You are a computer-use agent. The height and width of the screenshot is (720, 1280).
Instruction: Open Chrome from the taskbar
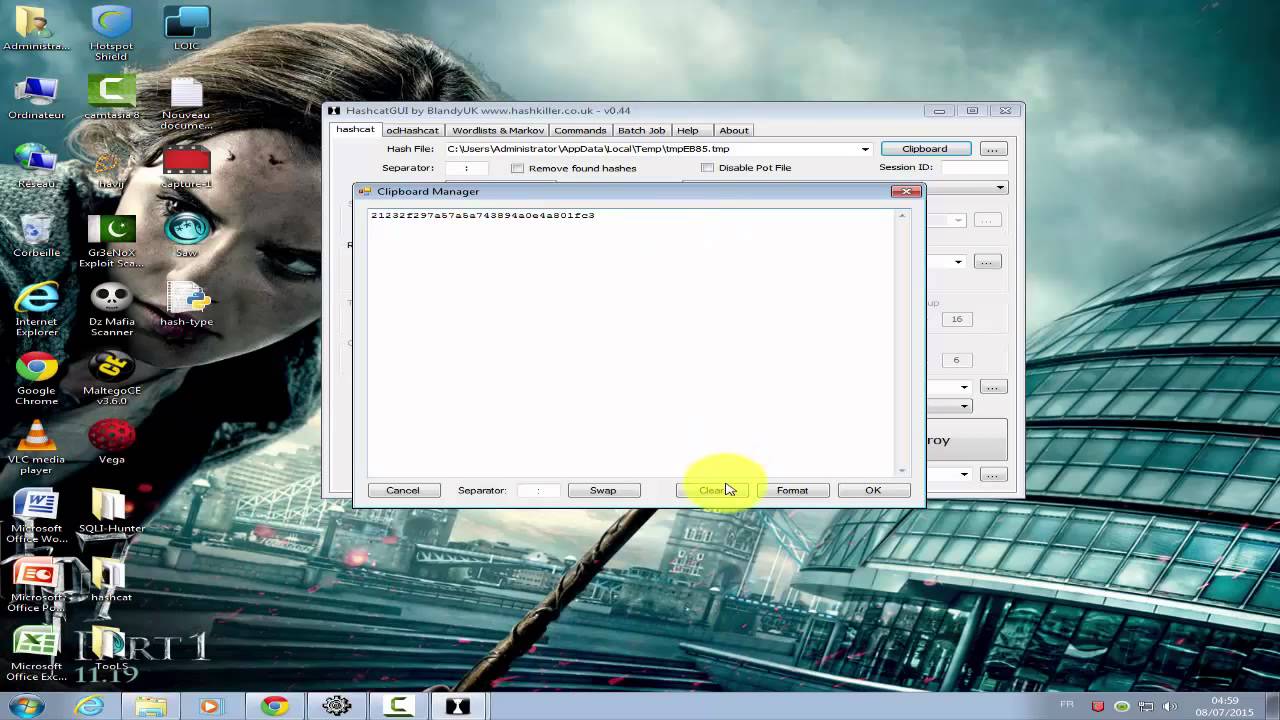(x=274, y=705)
